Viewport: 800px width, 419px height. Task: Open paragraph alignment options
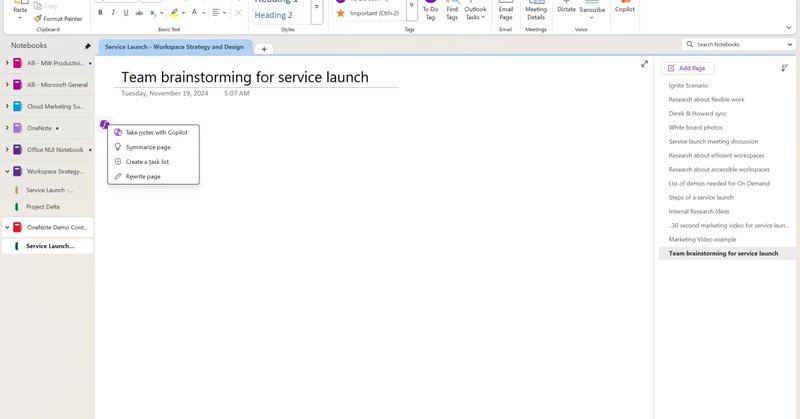(216, 13)
